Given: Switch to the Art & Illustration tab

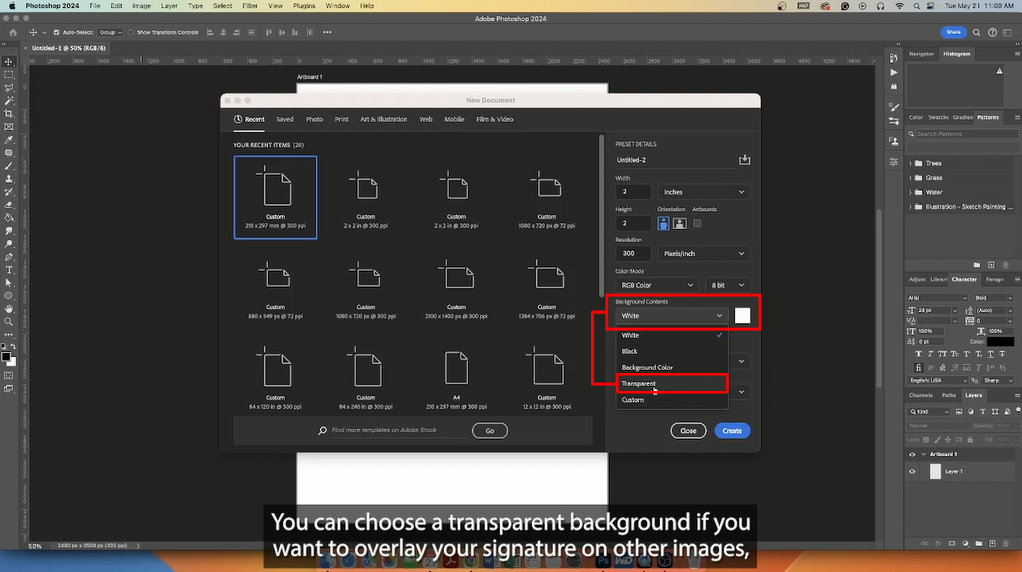Looking at the screenshot, I should tap(383, 119).
